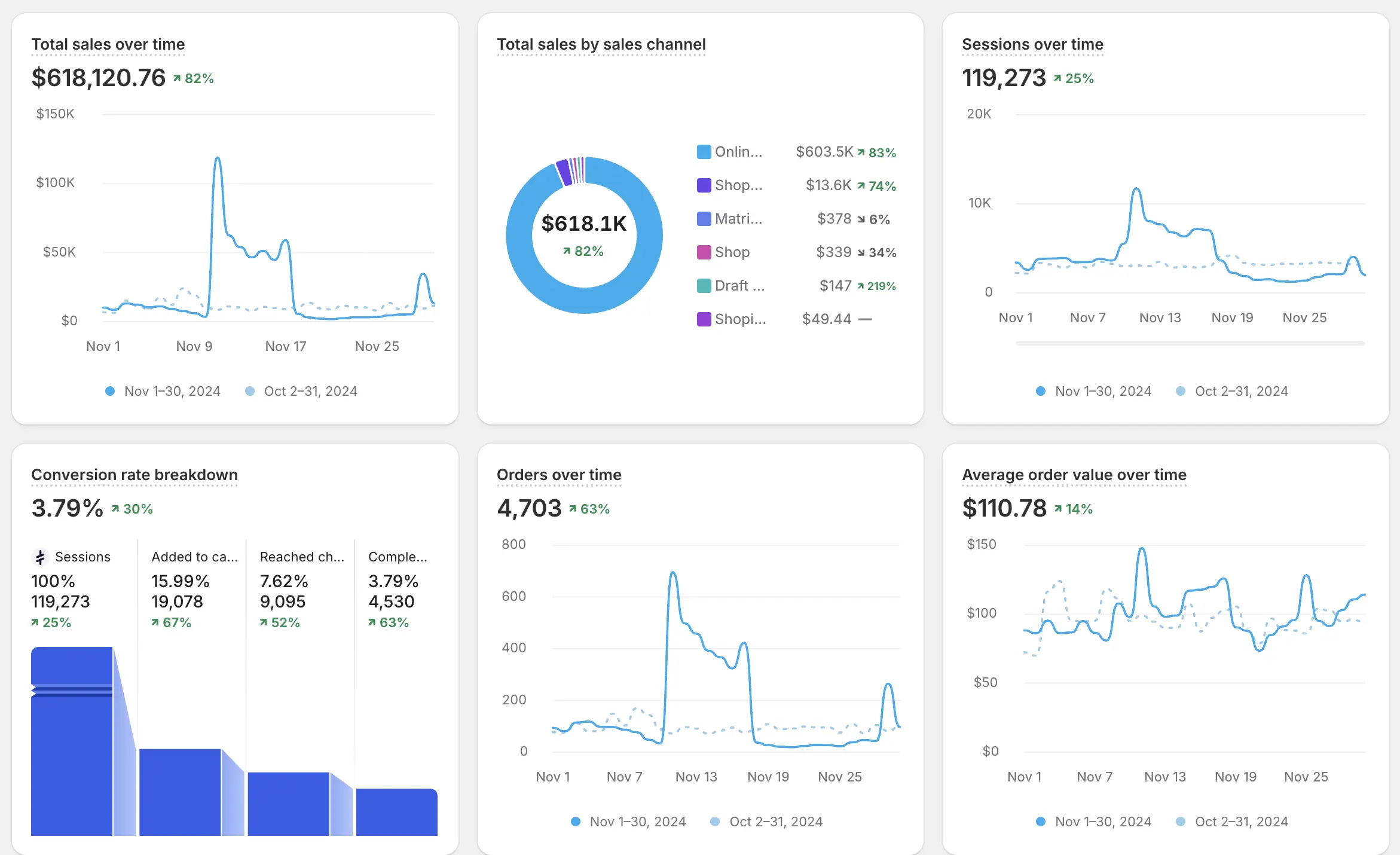
Task: Click the 34% down-arrow change indicator
Action: (877, 253)
